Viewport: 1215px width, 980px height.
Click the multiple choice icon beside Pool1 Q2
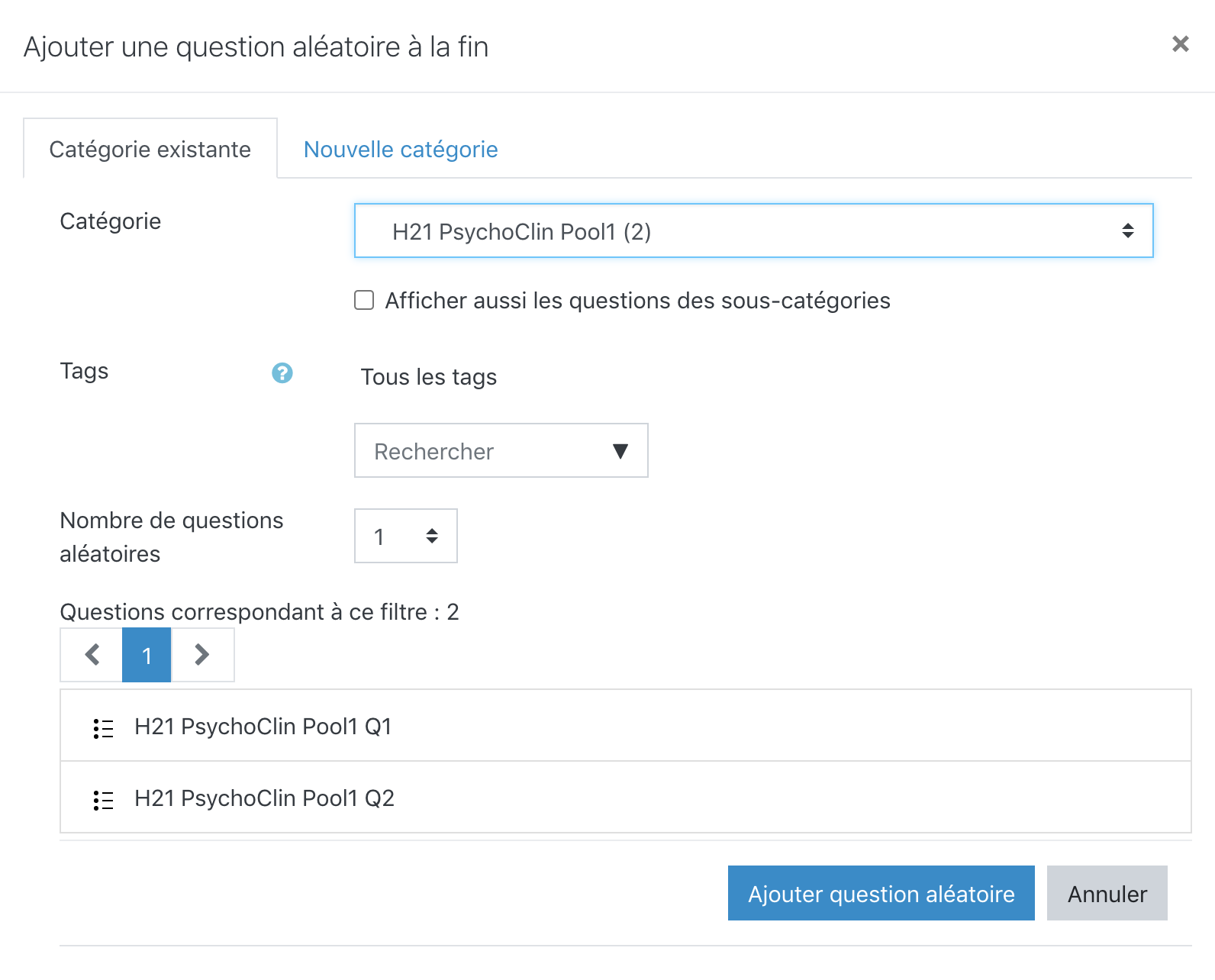pyautogui.click(x=103, y=800)
